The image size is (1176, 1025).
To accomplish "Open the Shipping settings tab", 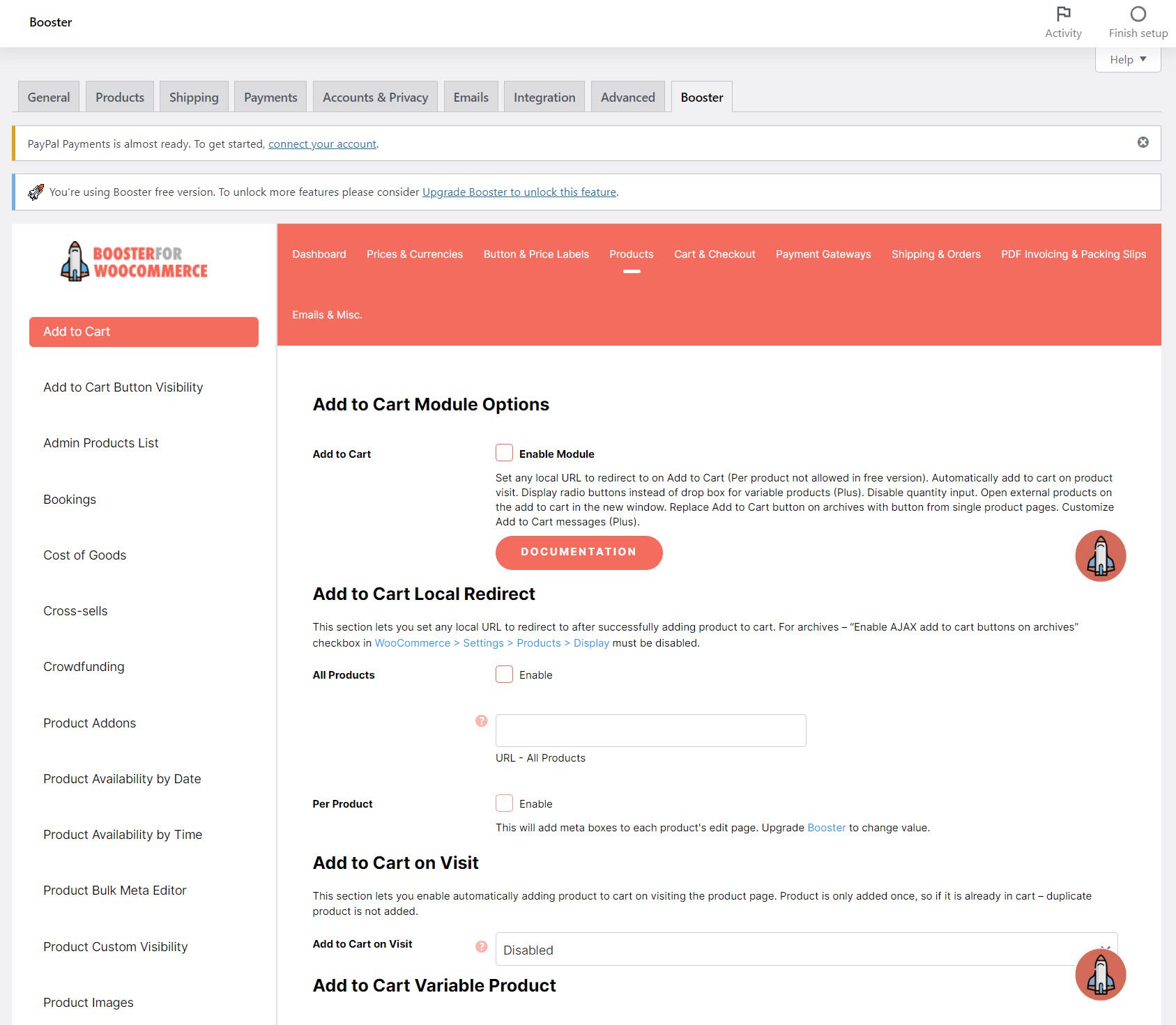I will click(x=194, y=97).
